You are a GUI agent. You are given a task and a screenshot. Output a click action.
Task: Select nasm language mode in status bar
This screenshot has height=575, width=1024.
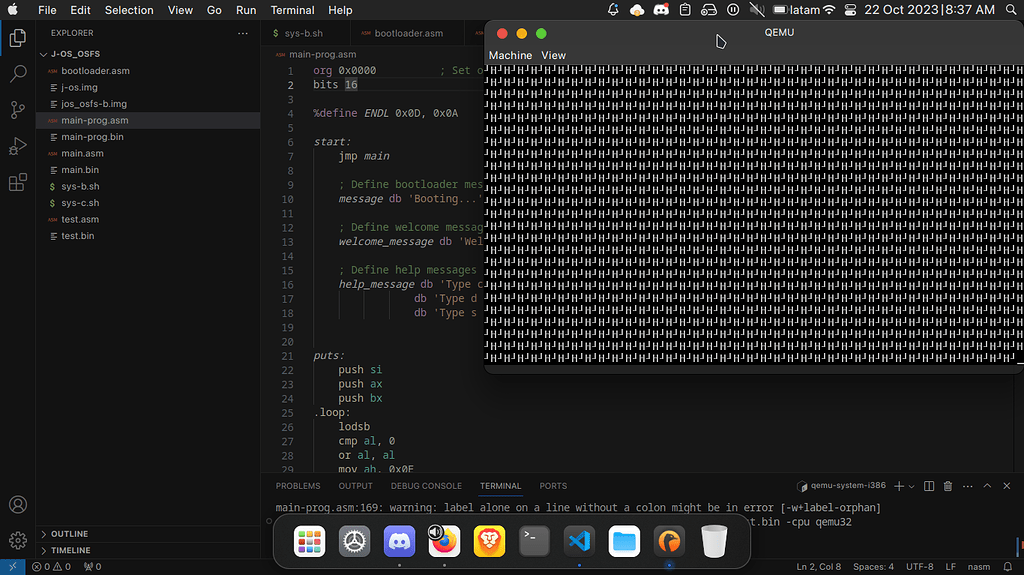click(x=978, y=567)
